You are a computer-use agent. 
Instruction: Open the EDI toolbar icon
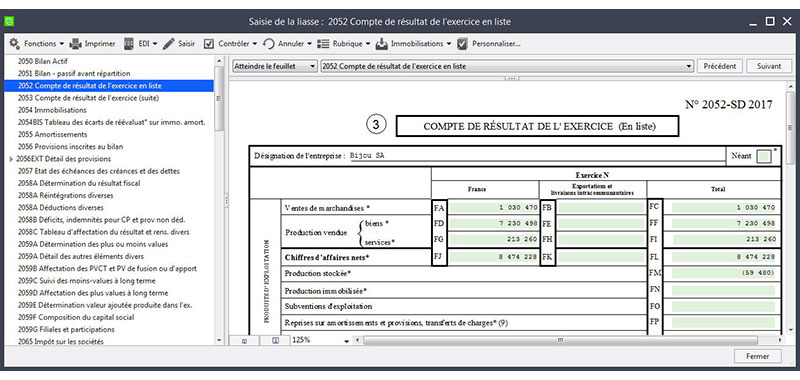(129, 44)
